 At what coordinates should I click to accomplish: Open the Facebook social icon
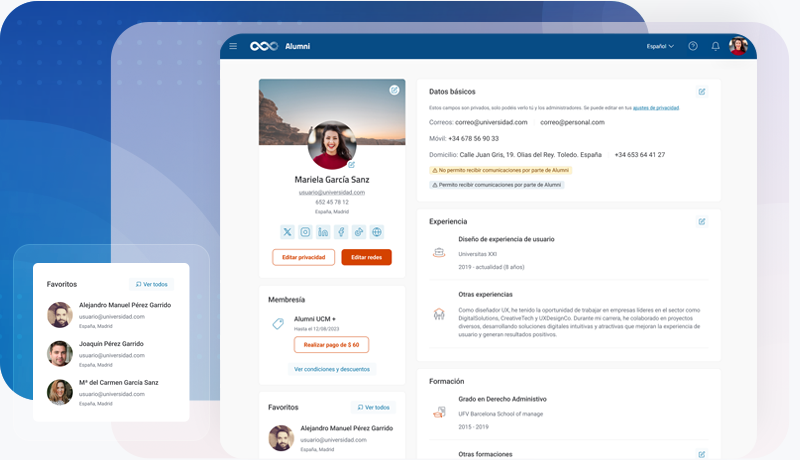tap(341, 232)
